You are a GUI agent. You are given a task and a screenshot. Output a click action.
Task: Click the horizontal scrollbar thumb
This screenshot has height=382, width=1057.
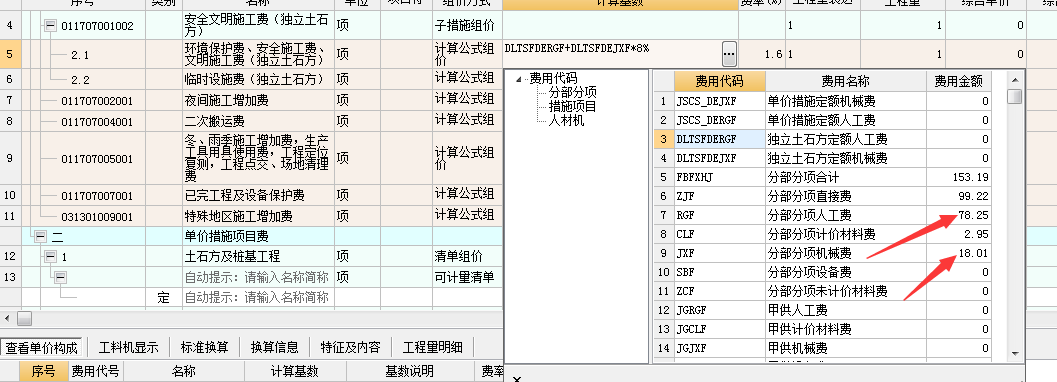point(24,318)
